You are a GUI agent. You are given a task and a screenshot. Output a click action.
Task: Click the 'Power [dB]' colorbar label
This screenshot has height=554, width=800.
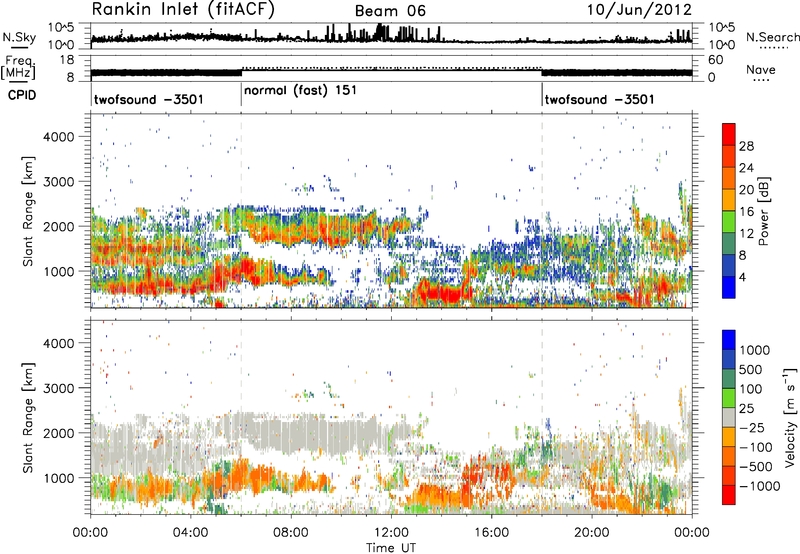[x=763, y=211]
